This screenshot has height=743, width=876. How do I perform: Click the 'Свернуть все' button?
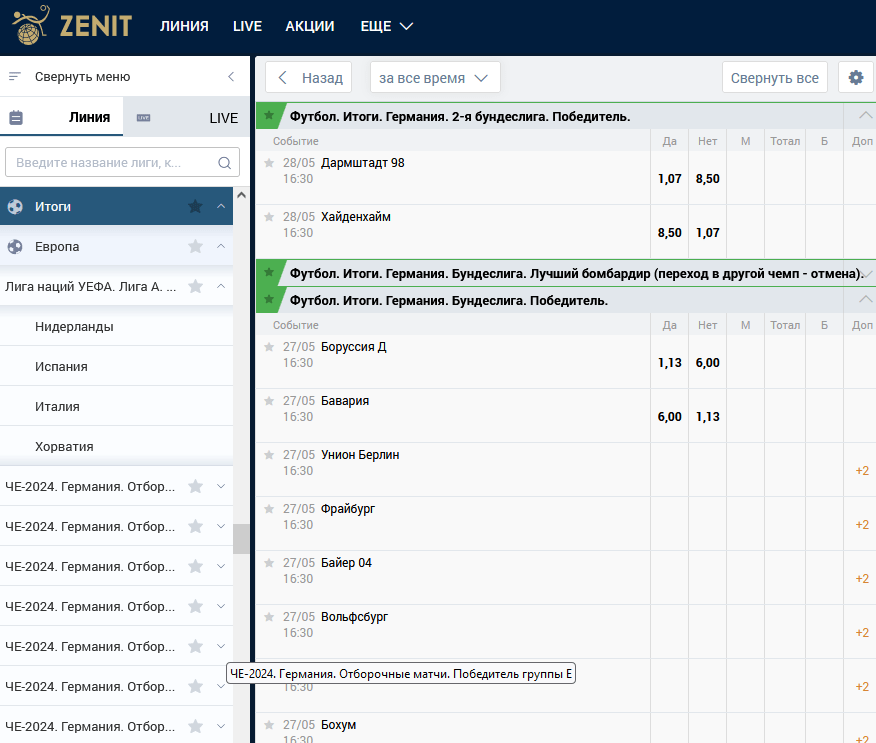774,78
